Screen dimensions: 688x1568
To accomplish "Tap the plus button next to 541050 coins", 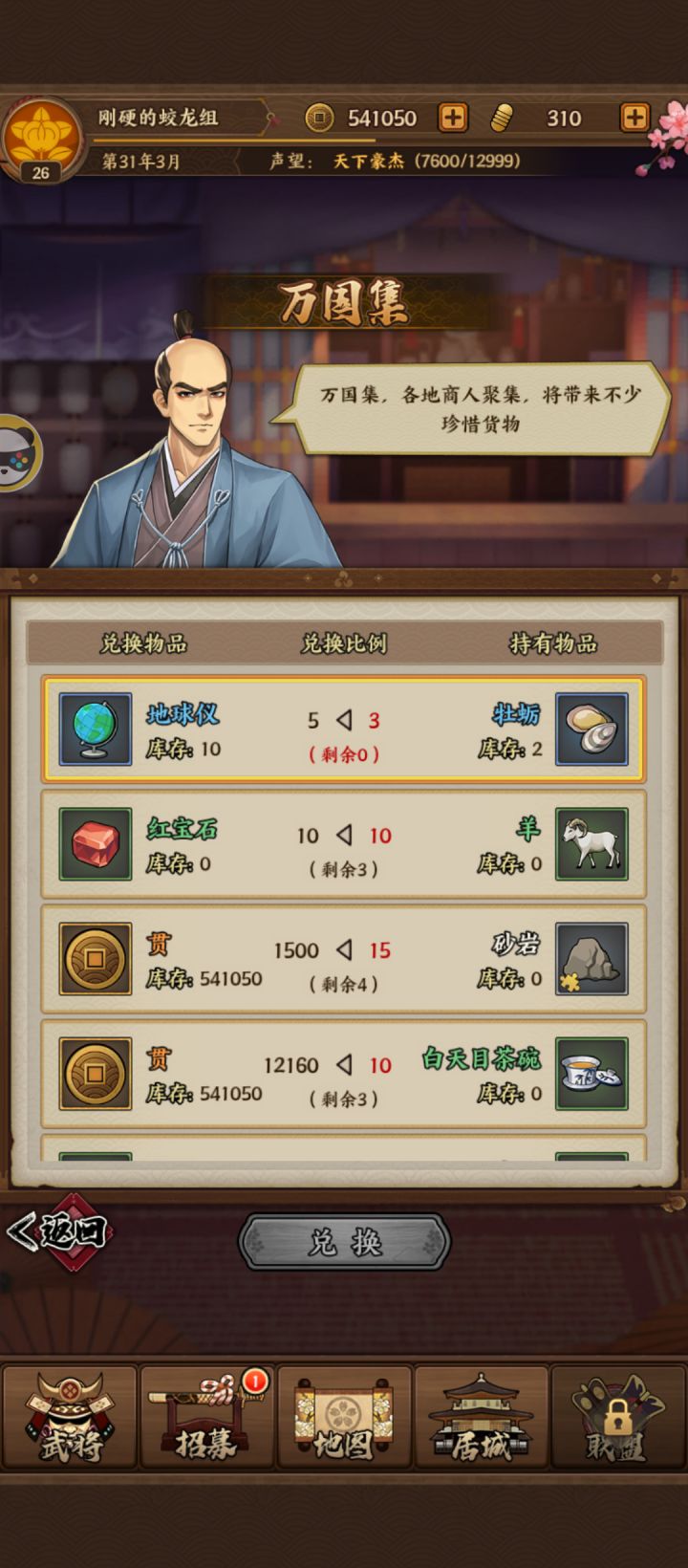I will tap(453, 118).
